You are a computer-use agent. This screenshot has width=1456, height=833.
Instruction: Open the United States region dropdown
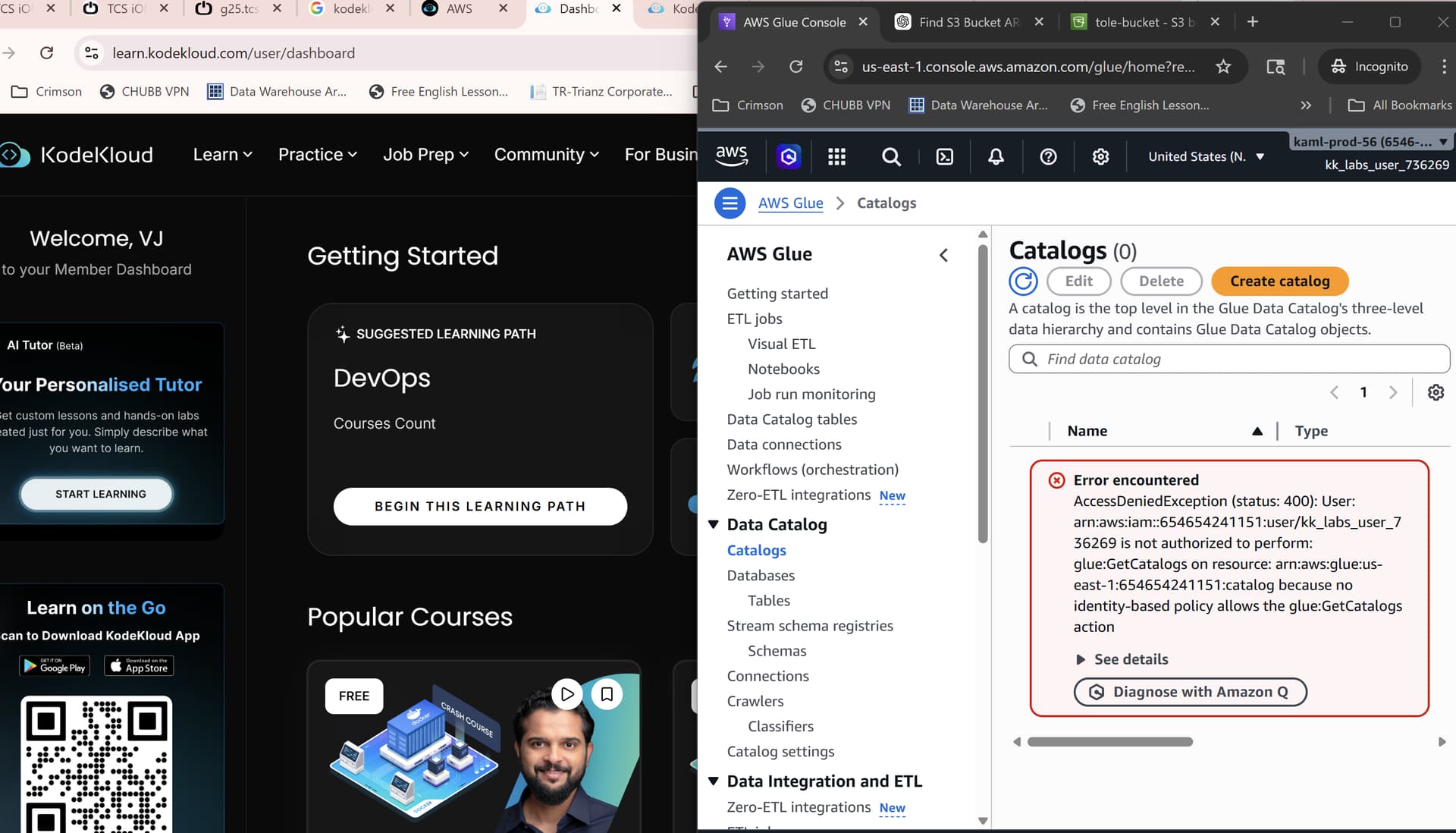(1206, 157)
